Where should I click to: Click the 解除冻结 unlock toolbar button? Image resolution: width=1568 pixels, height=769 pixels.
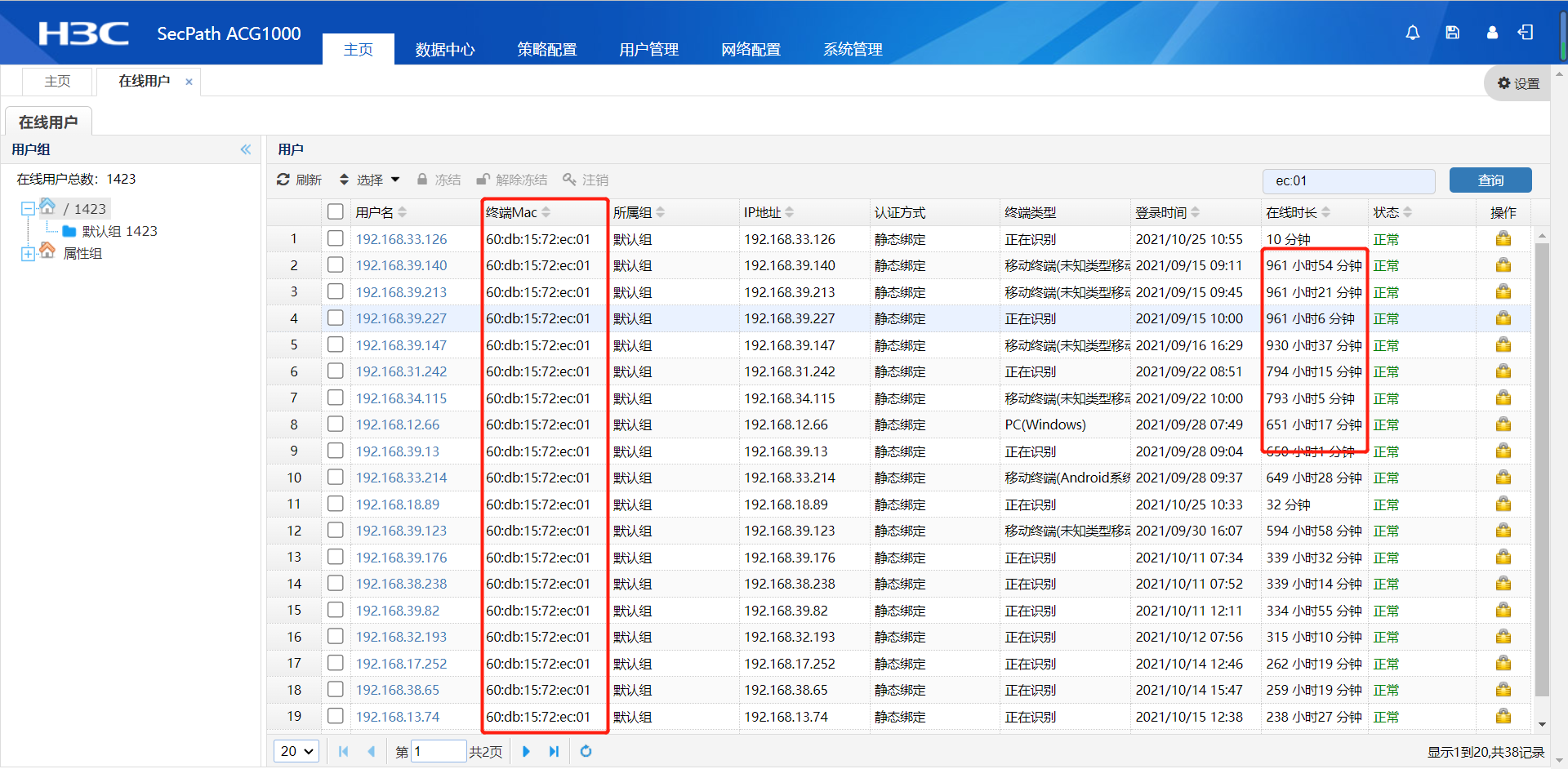click(x=512, y=180)
